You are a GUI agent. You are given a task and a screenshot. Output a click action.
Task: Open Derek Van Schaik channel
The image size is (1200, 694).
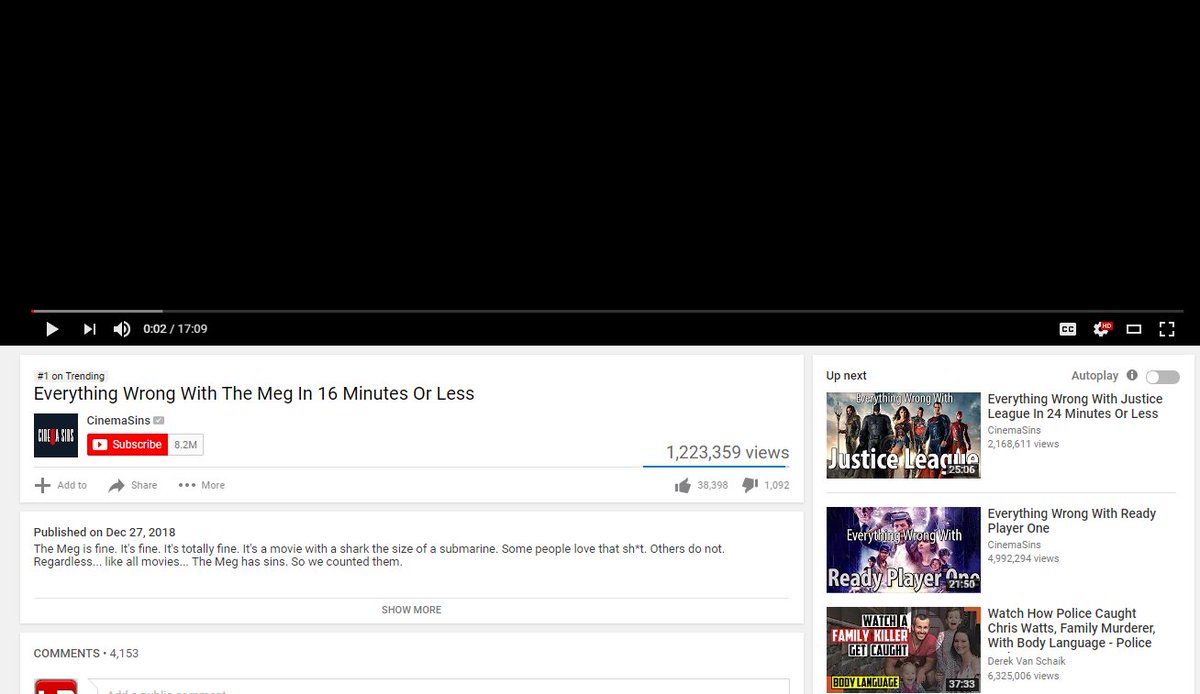tap(1027, 661)
